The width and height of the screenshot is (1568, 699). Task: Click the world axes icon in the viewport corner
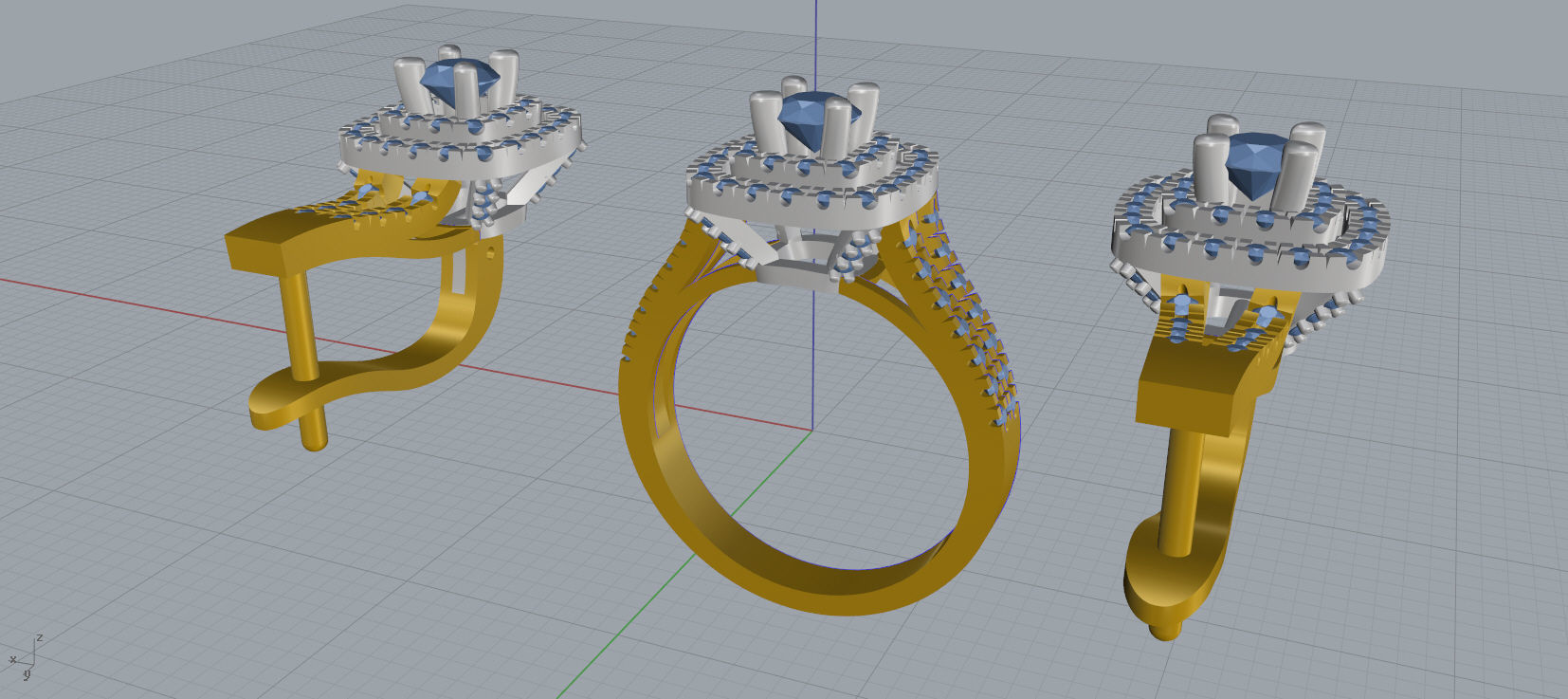point(25,655)
